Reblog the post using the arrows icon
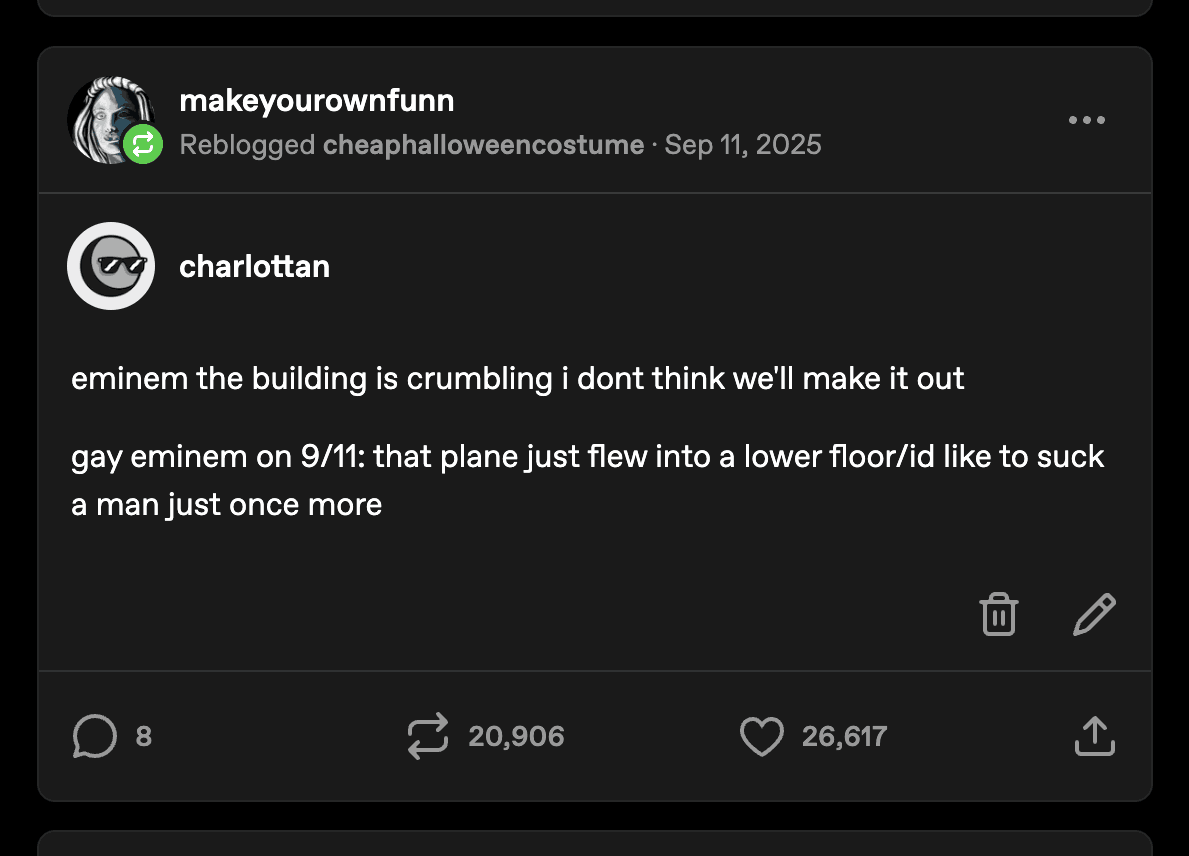Viewport: 1189px width, 856px height. tap(428, 737)
